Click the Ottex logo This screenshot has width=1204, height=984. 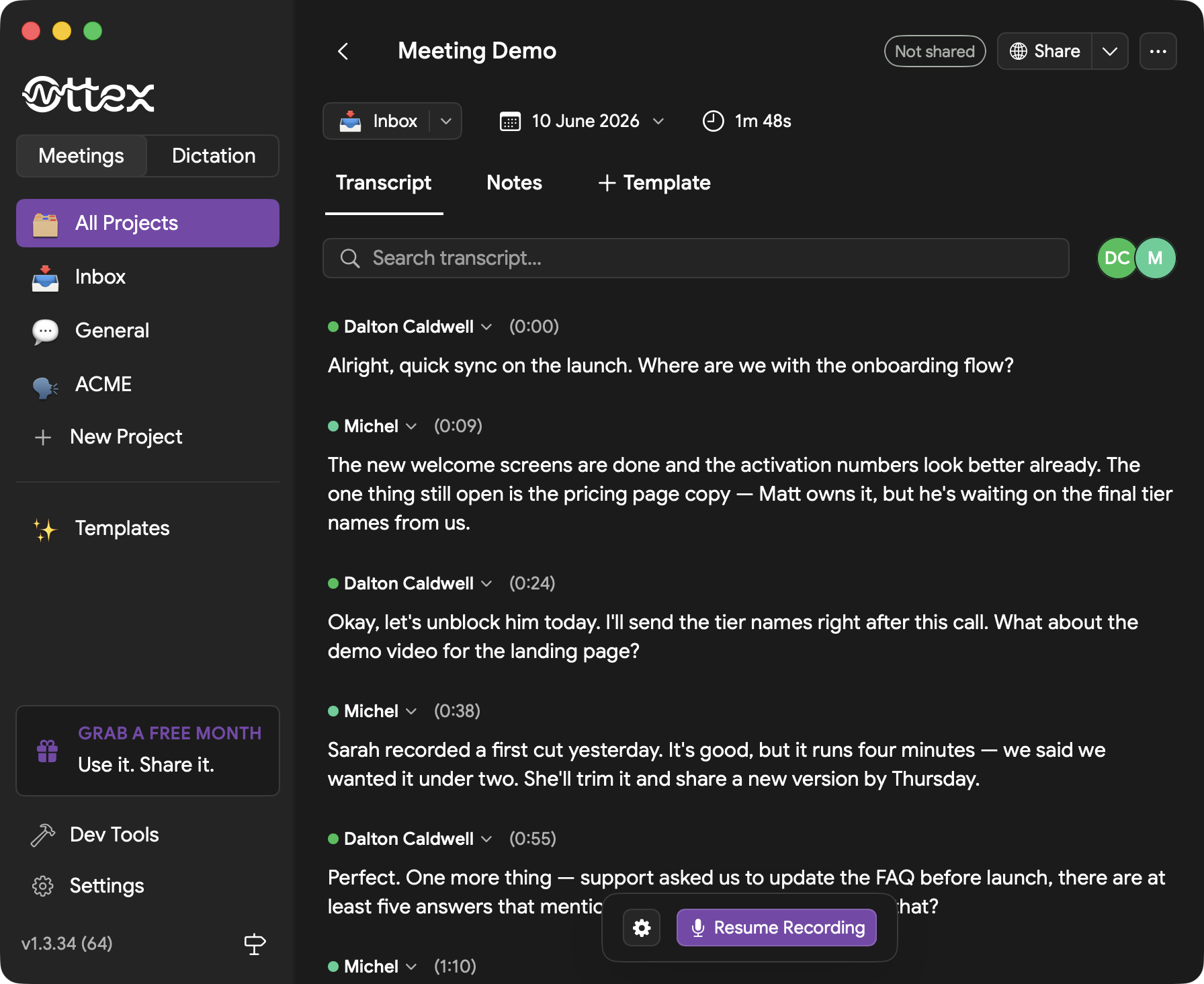pos(88,95)
